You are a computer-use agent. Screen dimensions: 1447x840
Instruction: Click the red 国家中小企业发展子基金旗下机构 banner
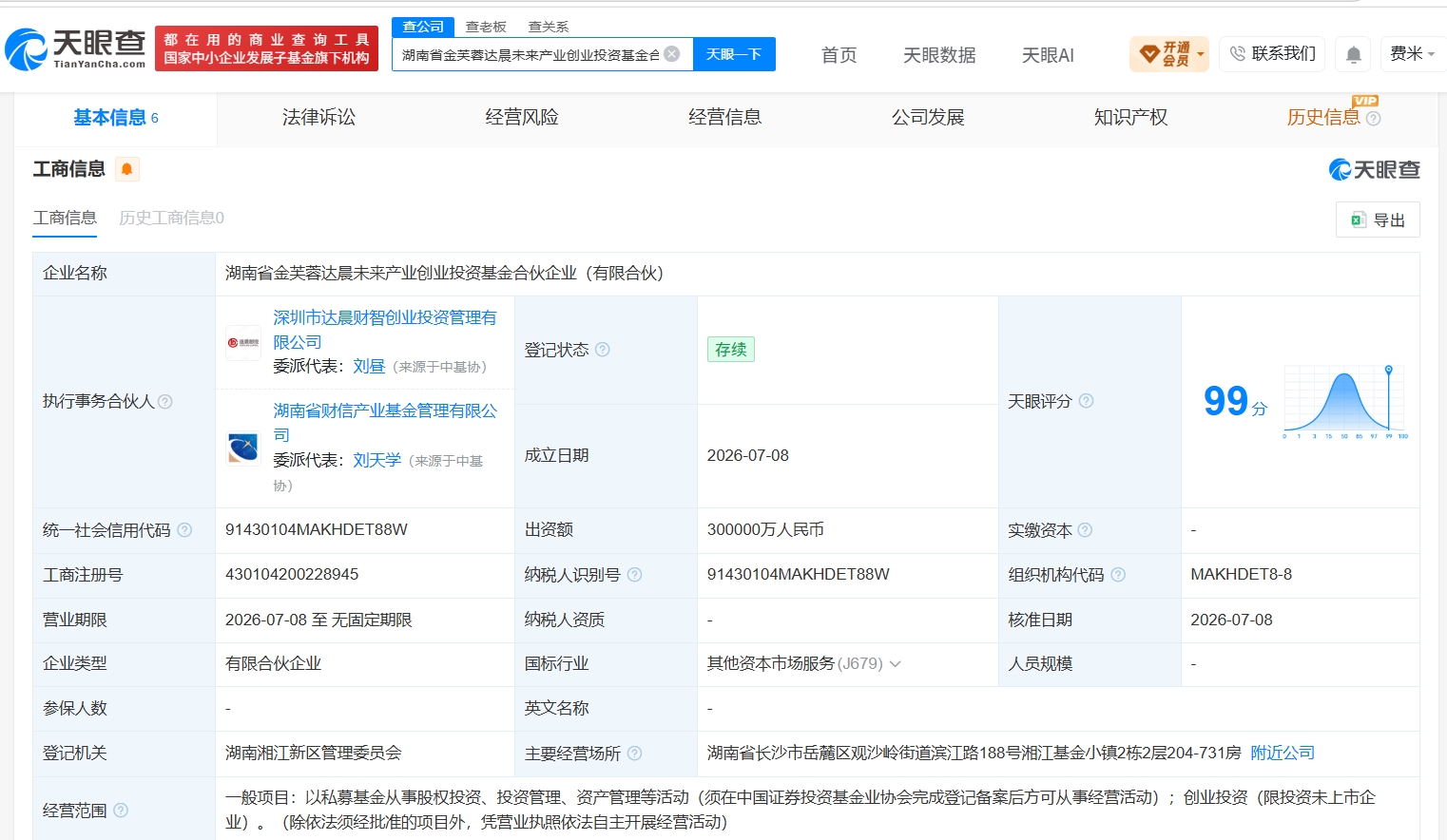coord(266,48)
